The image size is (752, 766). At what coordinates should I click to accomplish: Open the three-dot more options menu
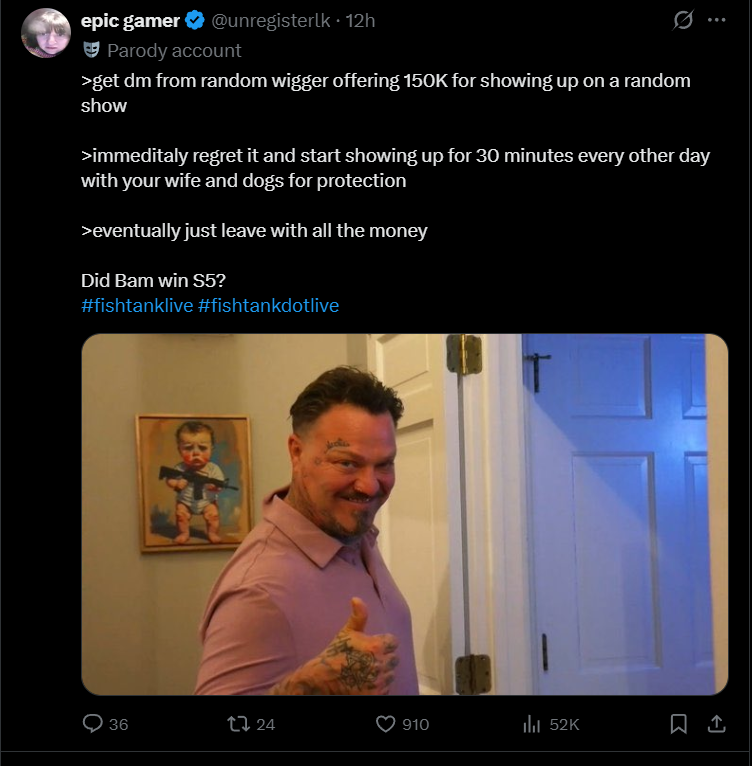pos(716,20)
